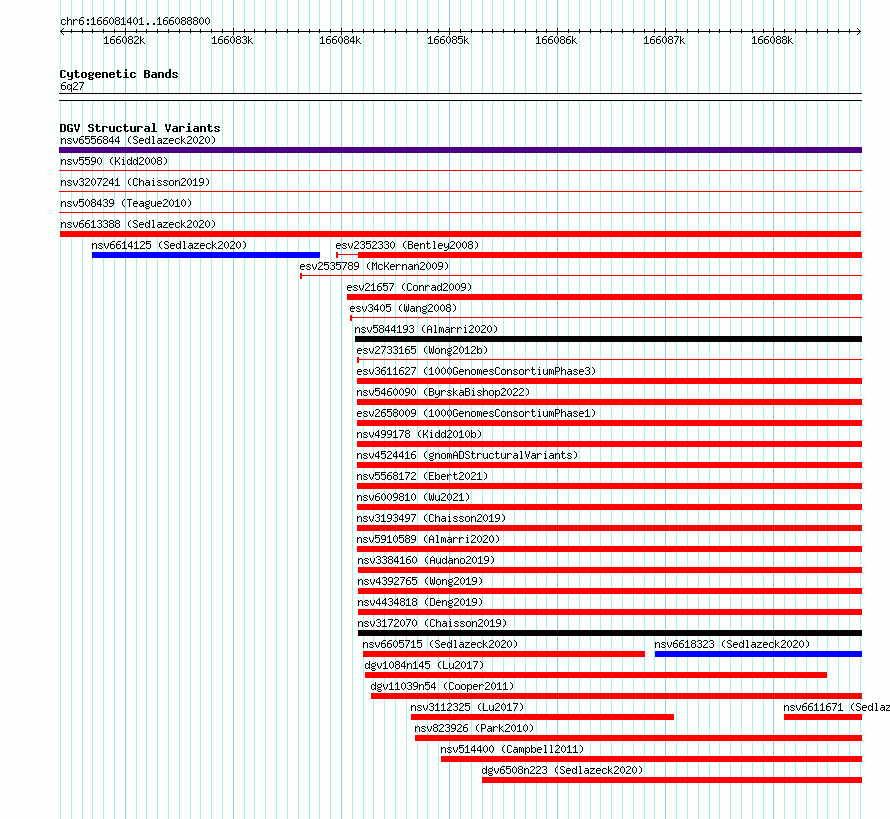Open dgv1084n145 (Lu2017) variant

pos(424,665)
